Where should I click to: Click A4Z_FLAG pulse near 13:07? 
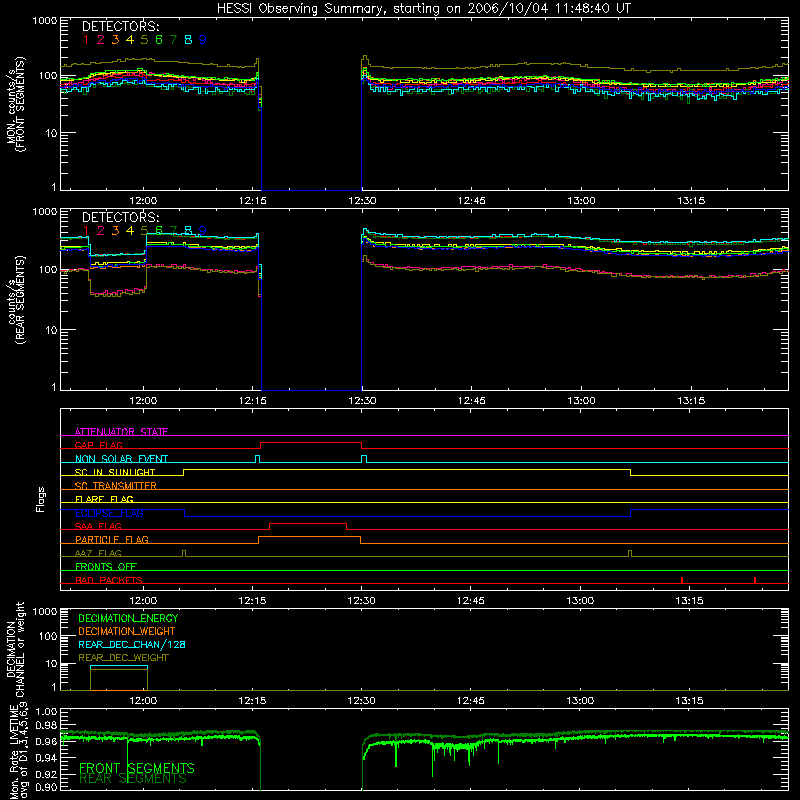click(x=630, y=553)
